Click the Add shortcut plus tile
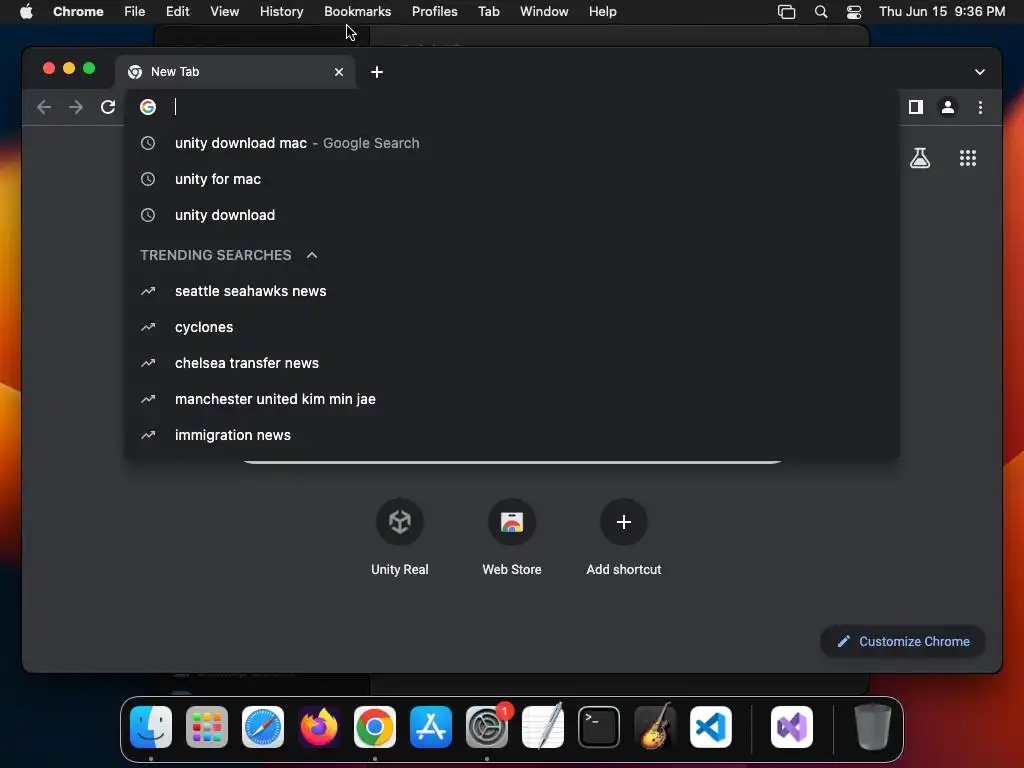Screen dimensions: 1024x768 click(624, 537)
